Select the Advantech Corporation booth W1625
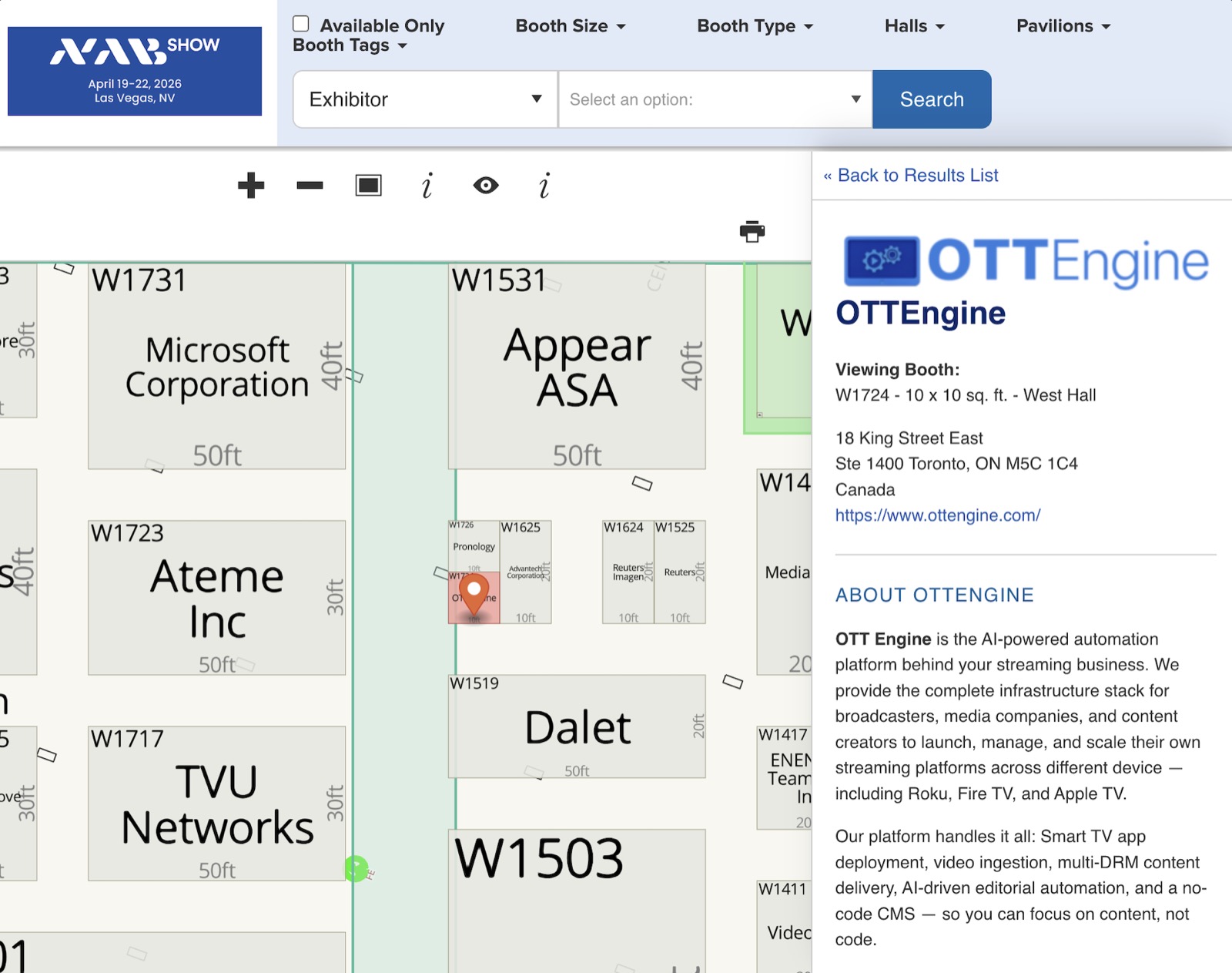Image resolution: width=1232 pixels, height=973 pixels. [526, 572]
